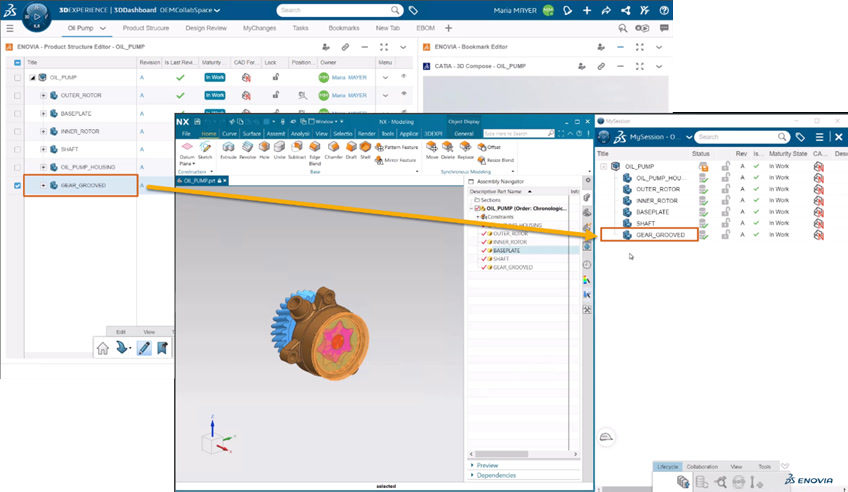Toggle the select-all checkbox in table header
The image size is (848, 492).
tap(17, 63)
